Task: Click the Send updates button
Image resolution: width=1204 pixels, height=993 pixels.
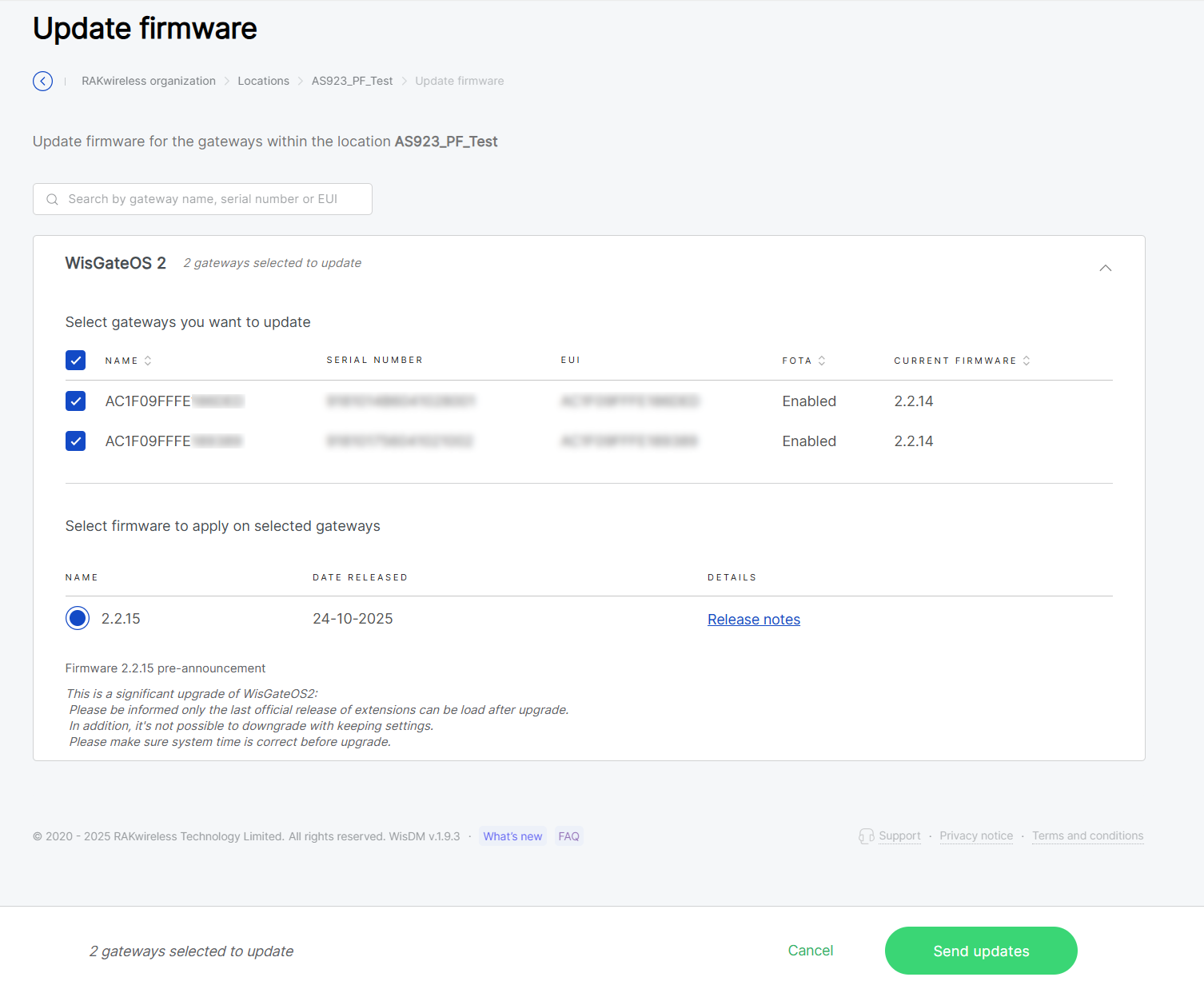Action: [980, 951]
